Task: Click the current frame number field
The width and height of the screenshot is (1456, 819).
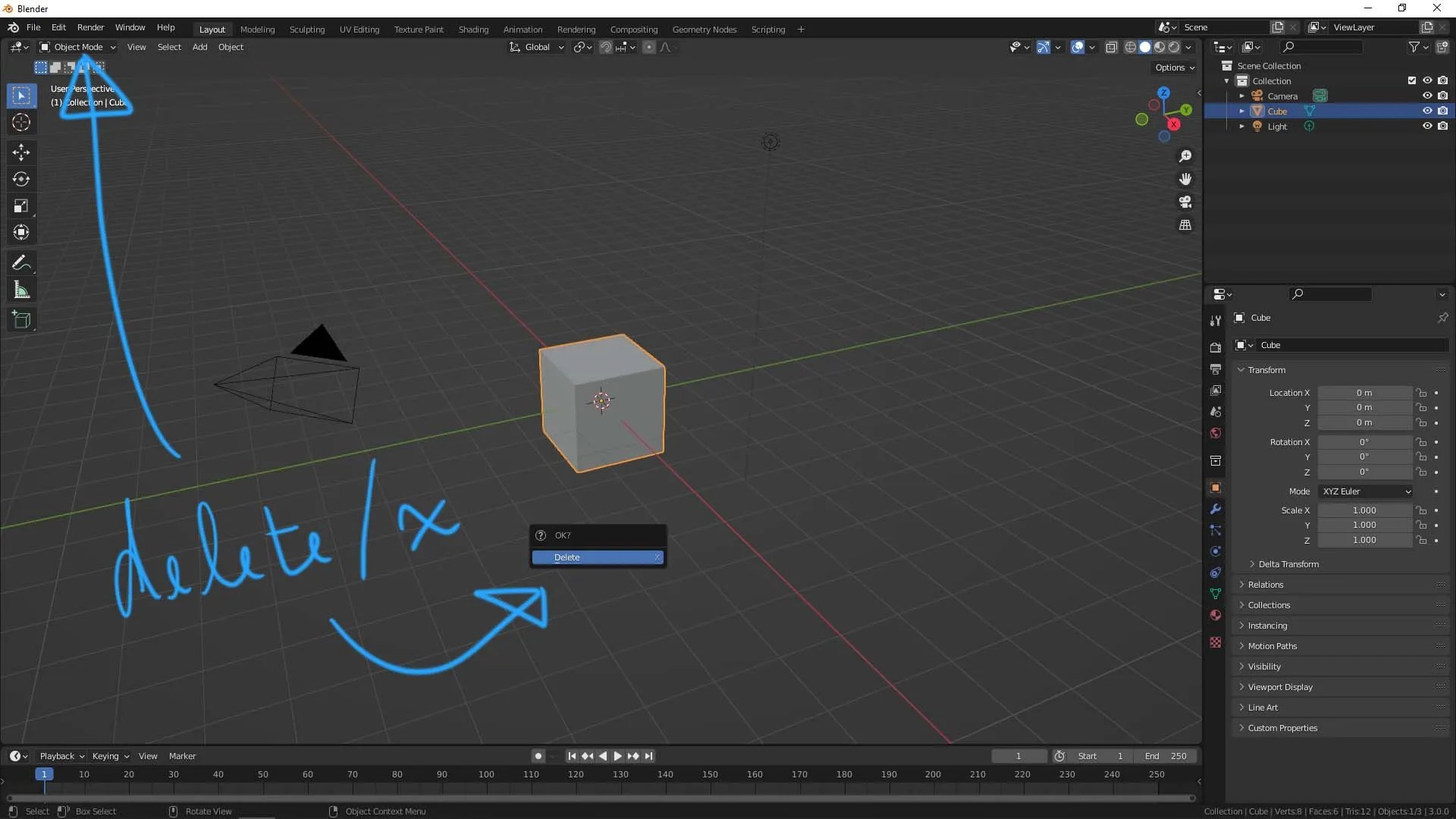Action: [x=1019, y=755]
